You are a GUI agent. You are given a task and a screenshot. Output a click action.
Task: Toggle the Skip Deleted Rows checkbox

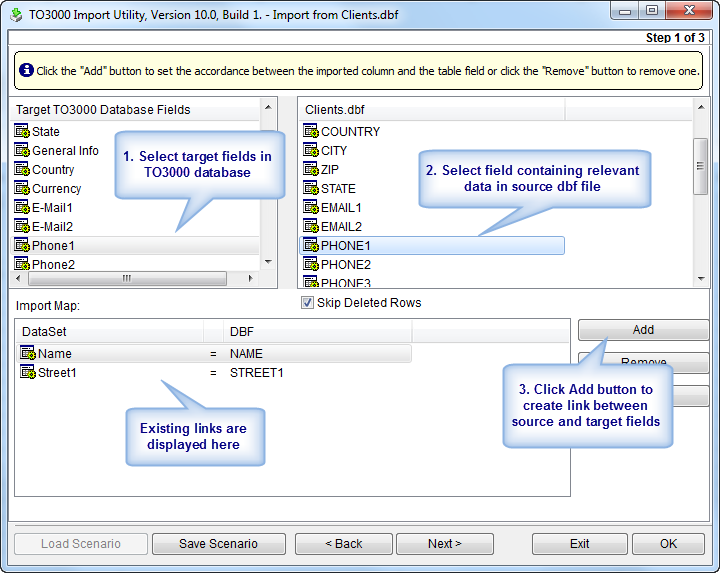[x=307, y=303]
